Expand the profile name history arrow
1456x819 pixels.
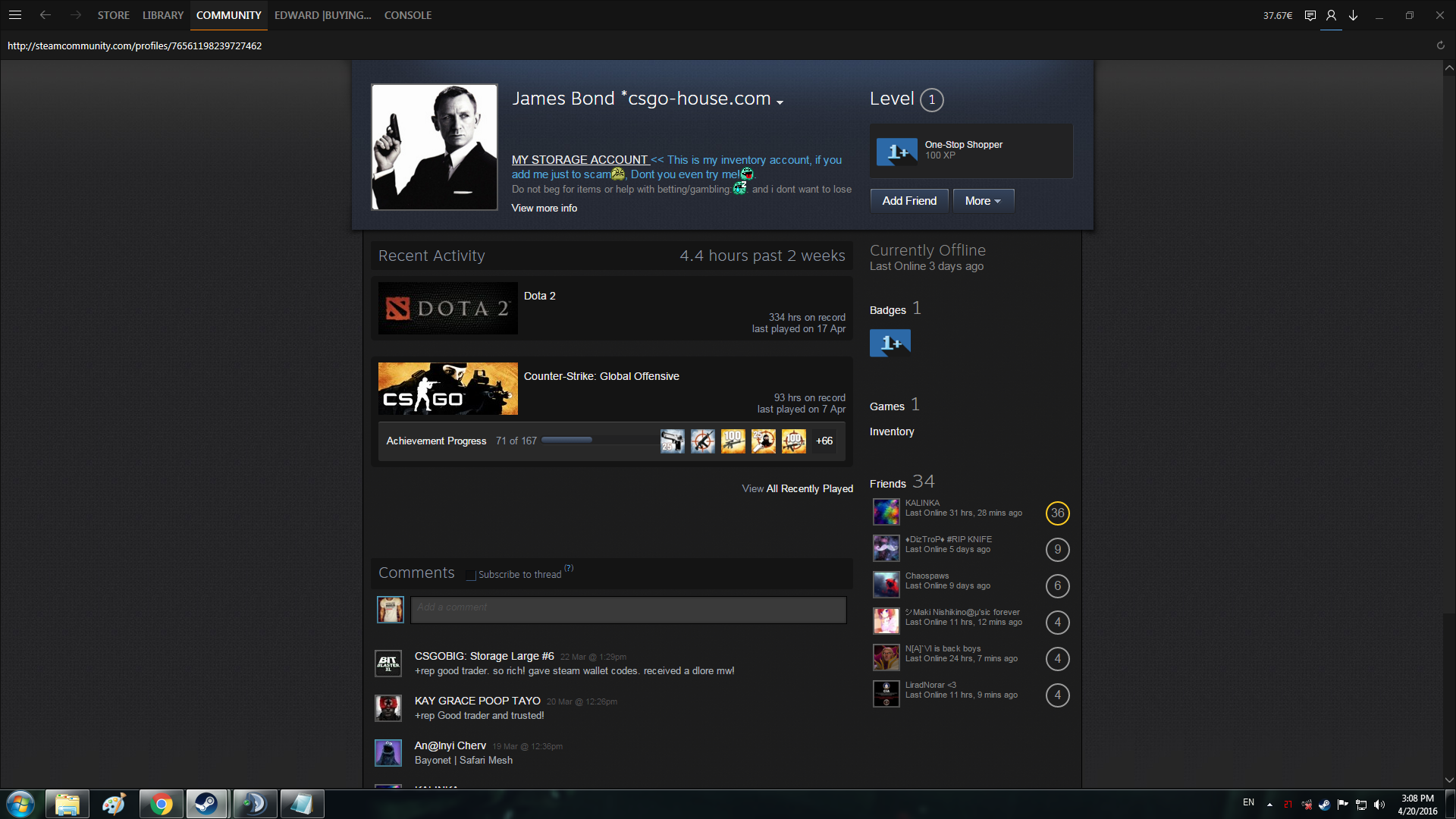click(x=780, y=102)
